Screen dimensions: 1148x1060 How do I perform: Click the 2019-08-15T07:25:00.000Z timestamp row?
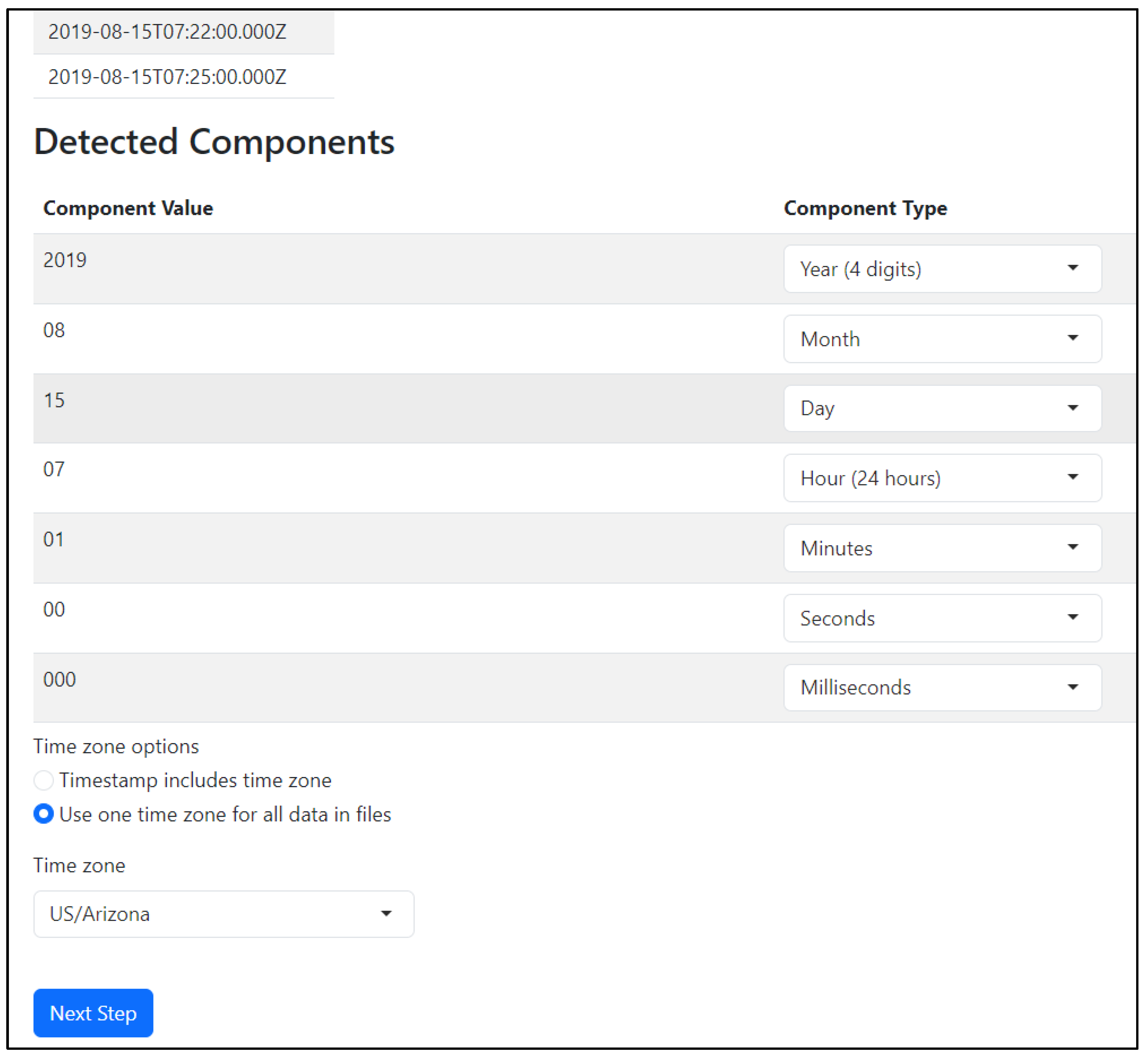(x=167, y=77)
